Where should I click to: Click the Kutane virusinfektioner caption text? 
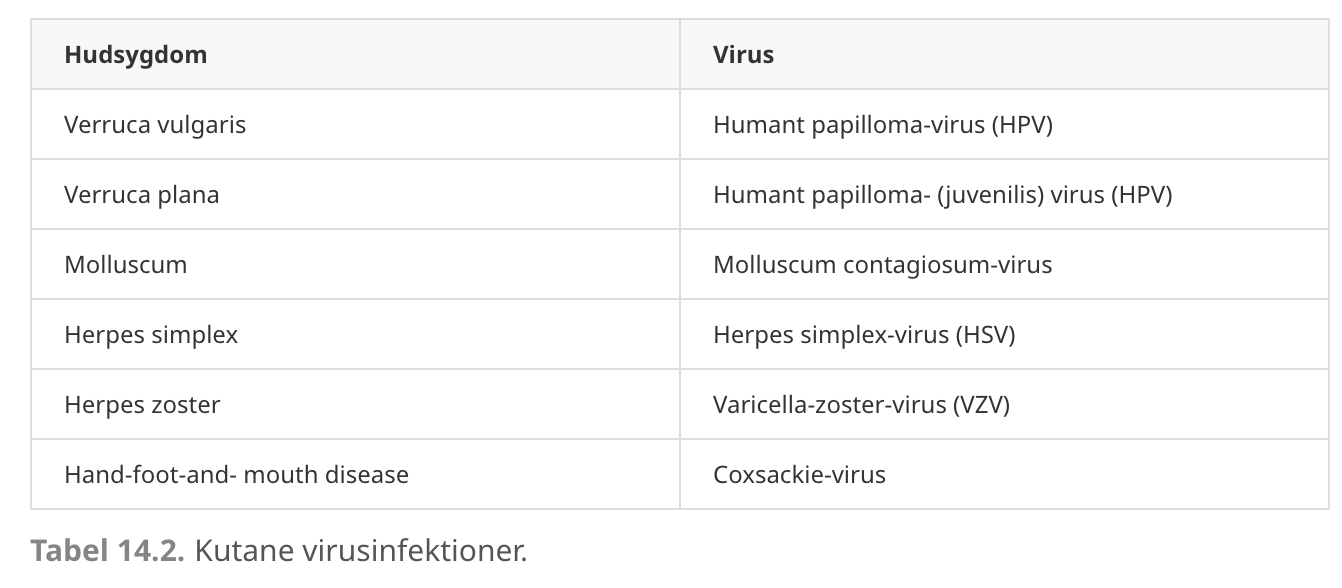coord(360,550)
